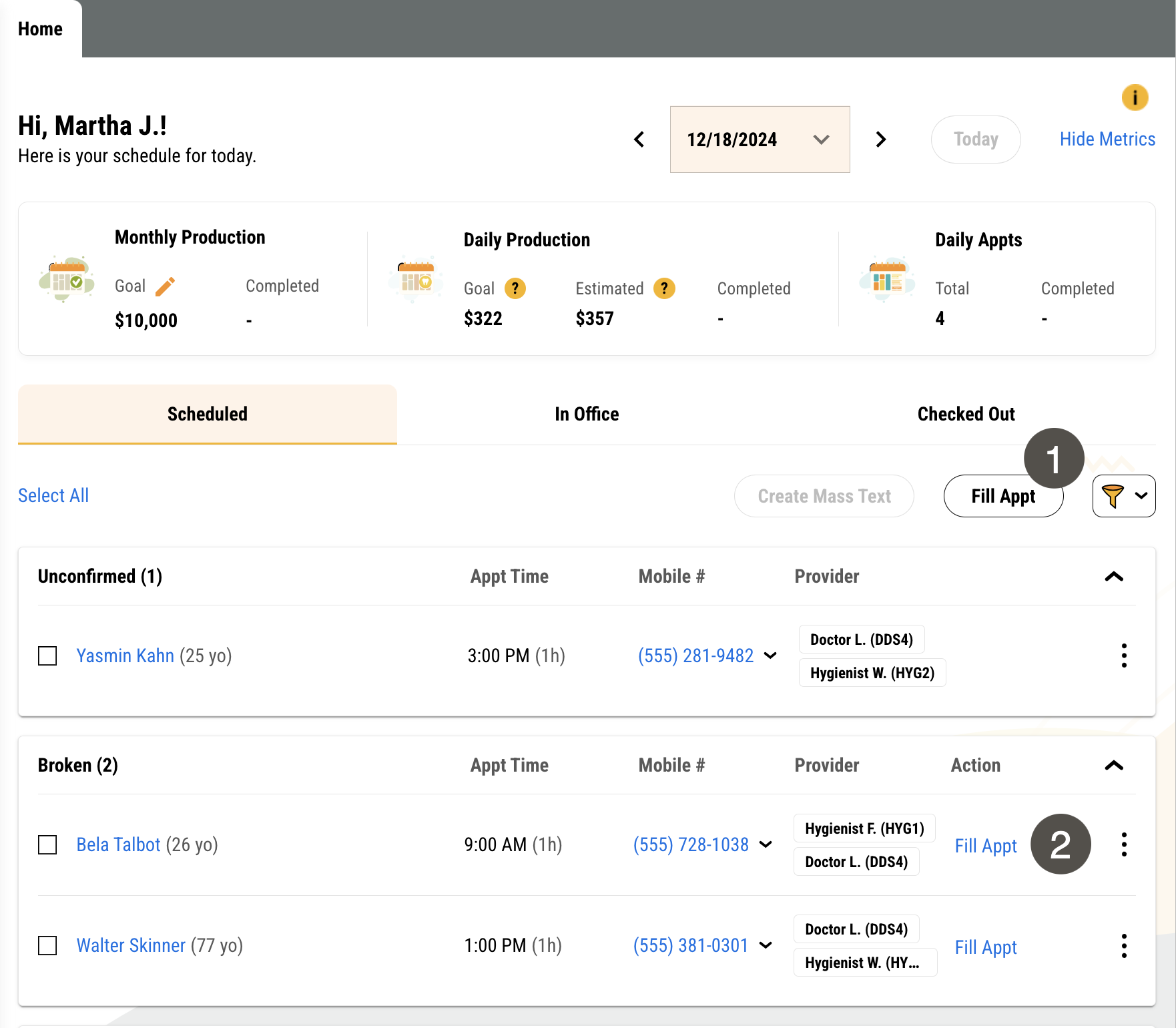Collapse the Unconfirmed section
Viewport: 1176px width, 1028px height.
point(1114,576)
